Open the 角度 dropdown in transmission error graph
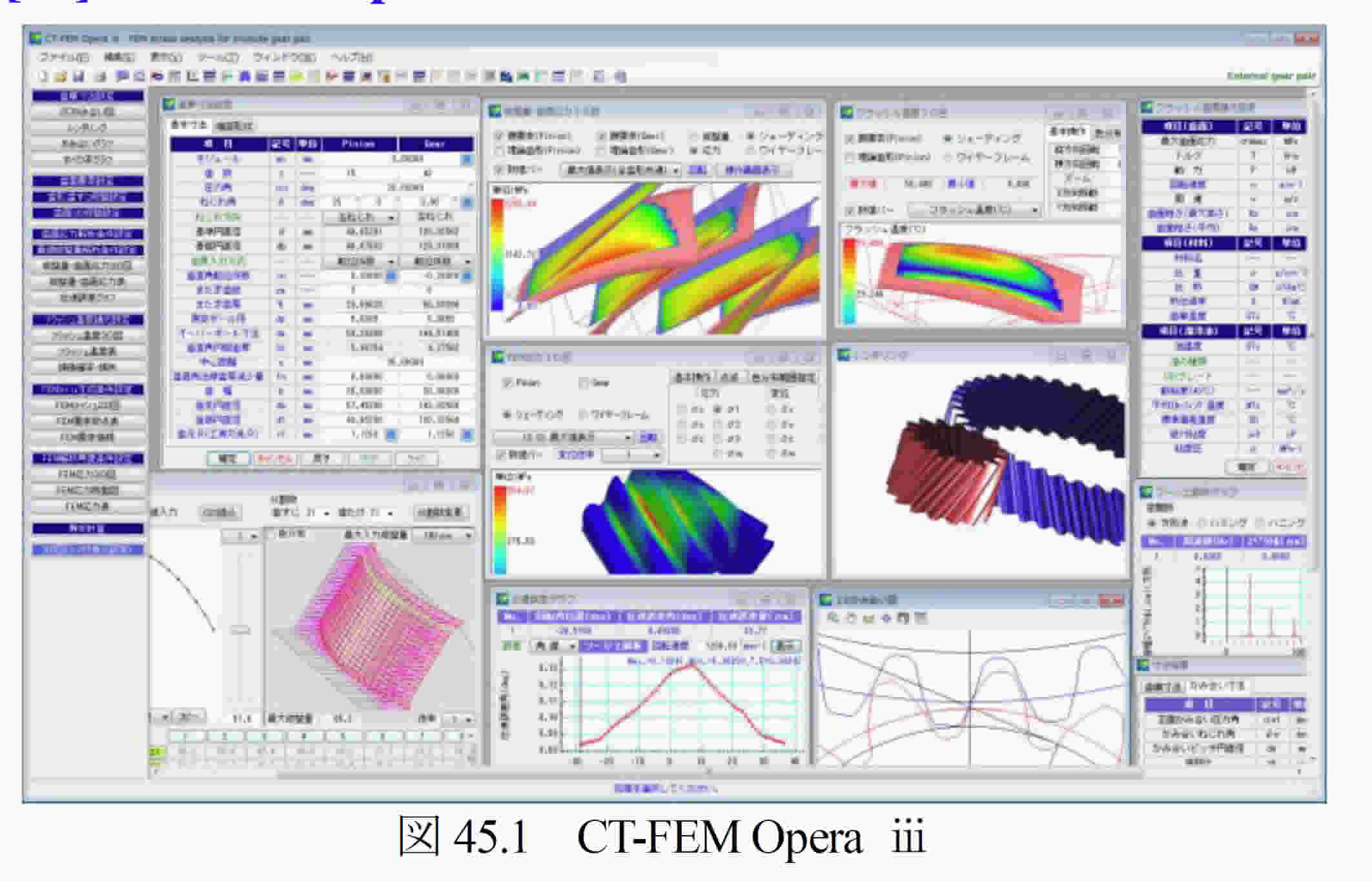The height and width of the screenshot is (881, 1372). [553, 645]
